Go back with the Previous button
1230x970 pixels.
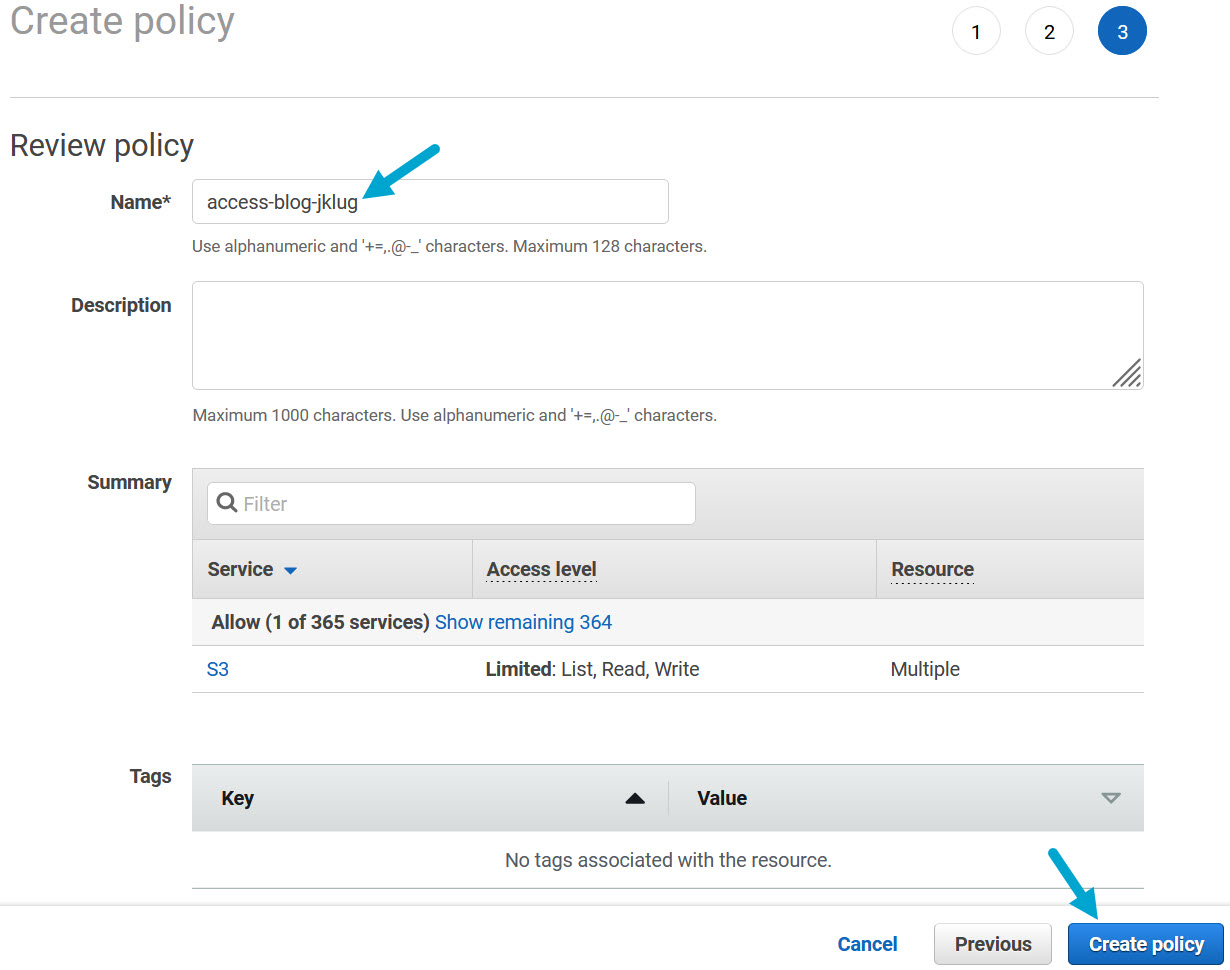point(992,944)
